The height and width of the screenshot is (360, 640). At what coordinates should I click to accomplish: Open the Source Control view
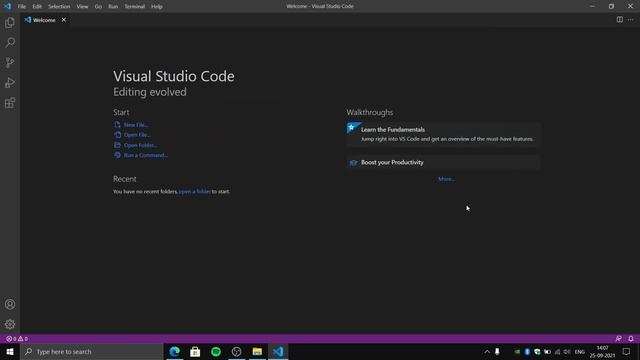10,62
